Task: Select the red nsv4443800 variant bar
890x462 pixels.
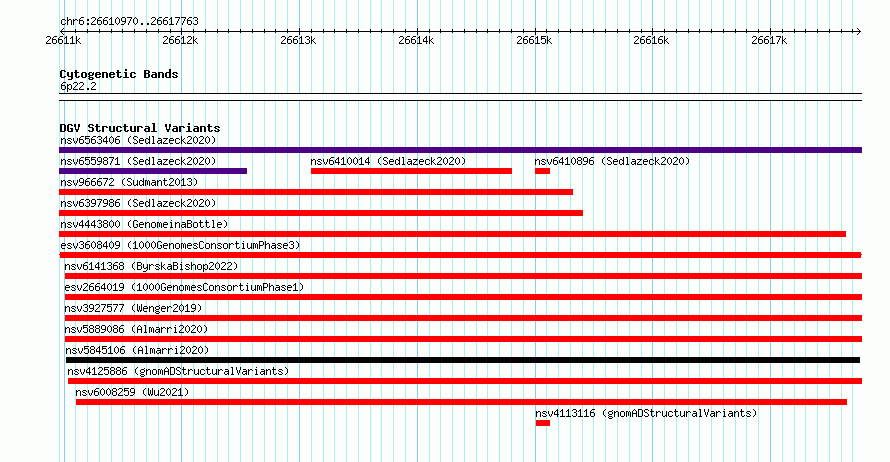Action: [x=452, y=234]
